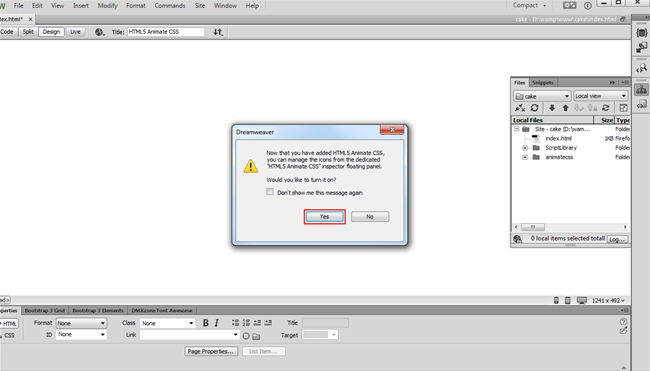650x371 pixels.
Task: Refresh the Files panel list
Action: (534, 108)
